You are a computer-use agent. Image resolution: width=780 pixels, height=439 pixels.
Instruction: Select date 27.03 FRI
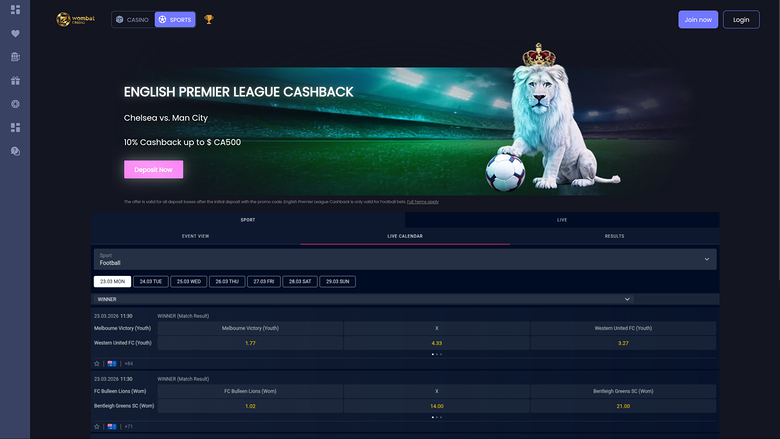click(x=264, y=281)
